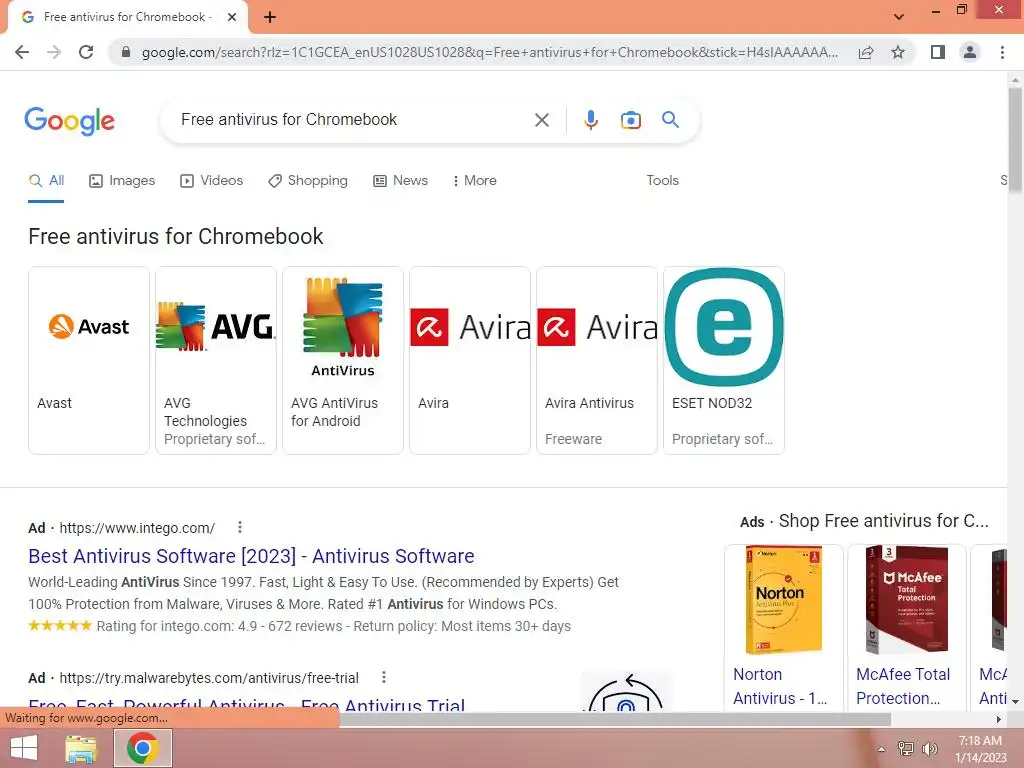Switch to the News tab
This screenshot has width=1024, height=768.
click(x=400, y=181)
